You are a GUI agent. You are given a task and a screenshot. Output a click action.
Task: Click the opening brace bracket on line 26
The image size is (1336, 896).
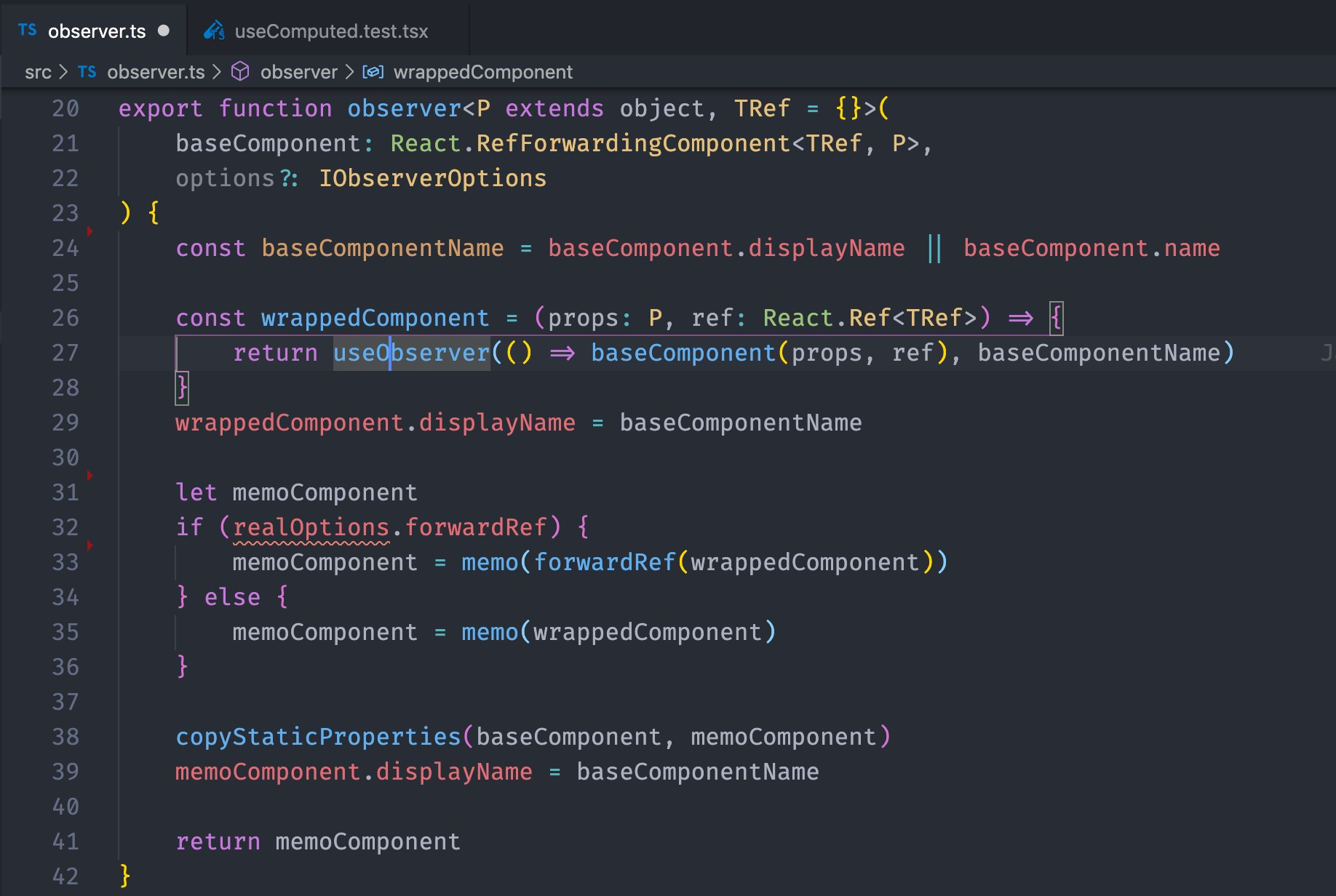tap(1056, 318)
